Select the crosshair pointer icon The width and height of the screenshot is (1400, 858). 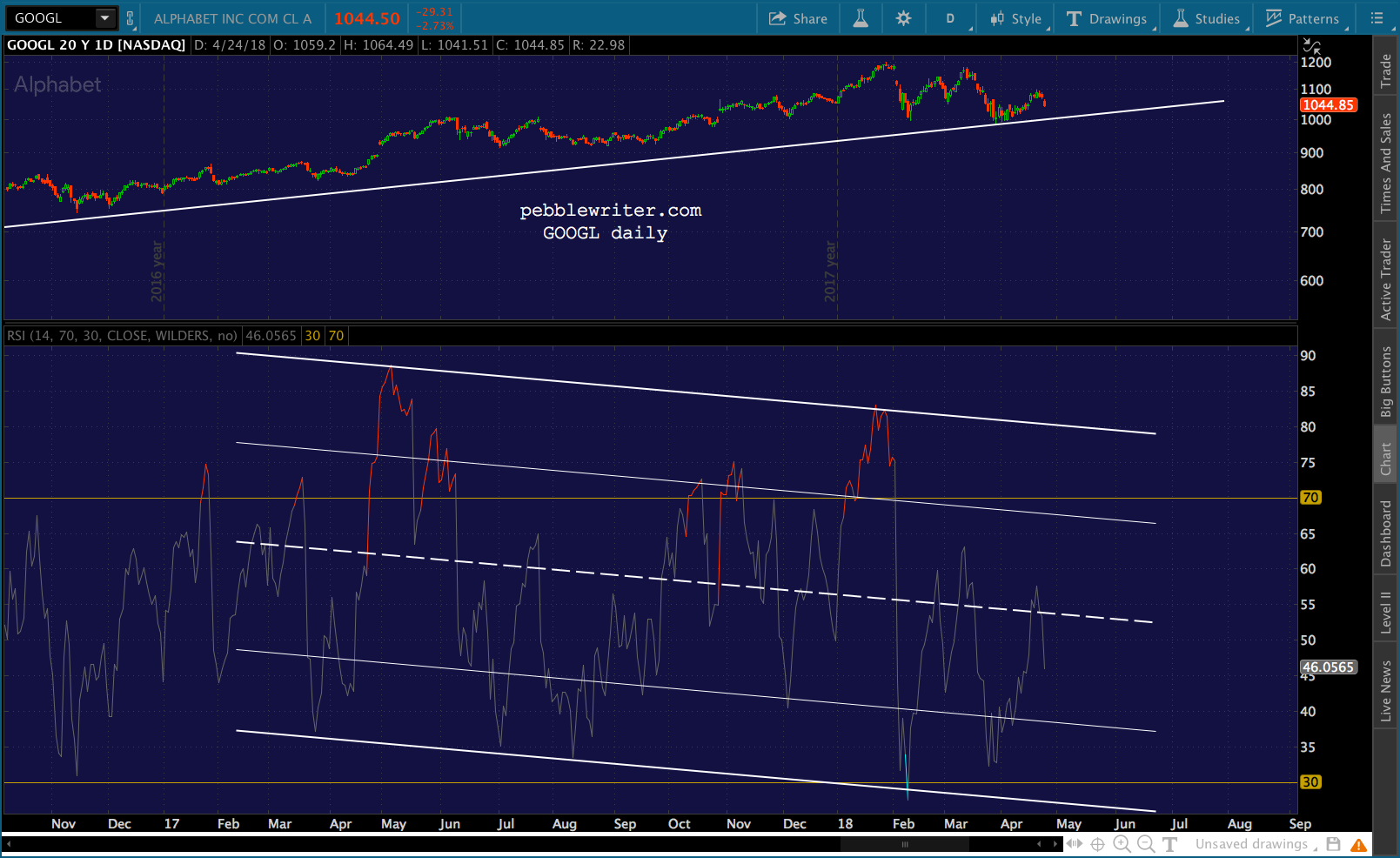click(x=1098, y=844)
